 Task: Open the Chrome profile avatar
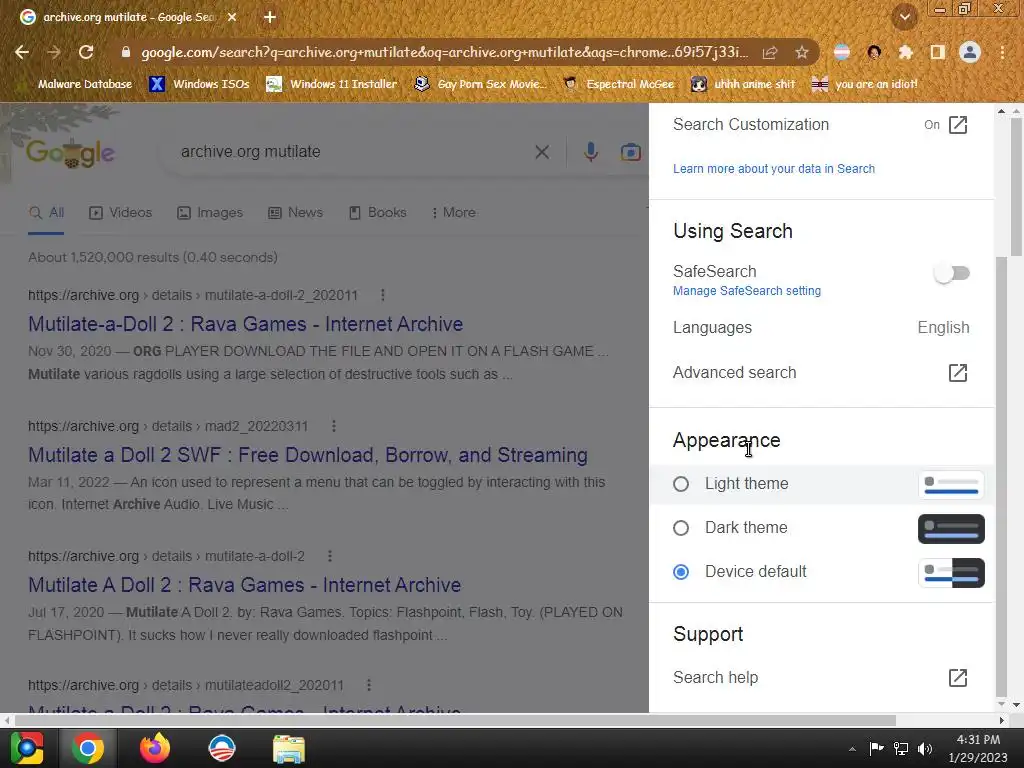pyautogui.click(x=970, y=52)
